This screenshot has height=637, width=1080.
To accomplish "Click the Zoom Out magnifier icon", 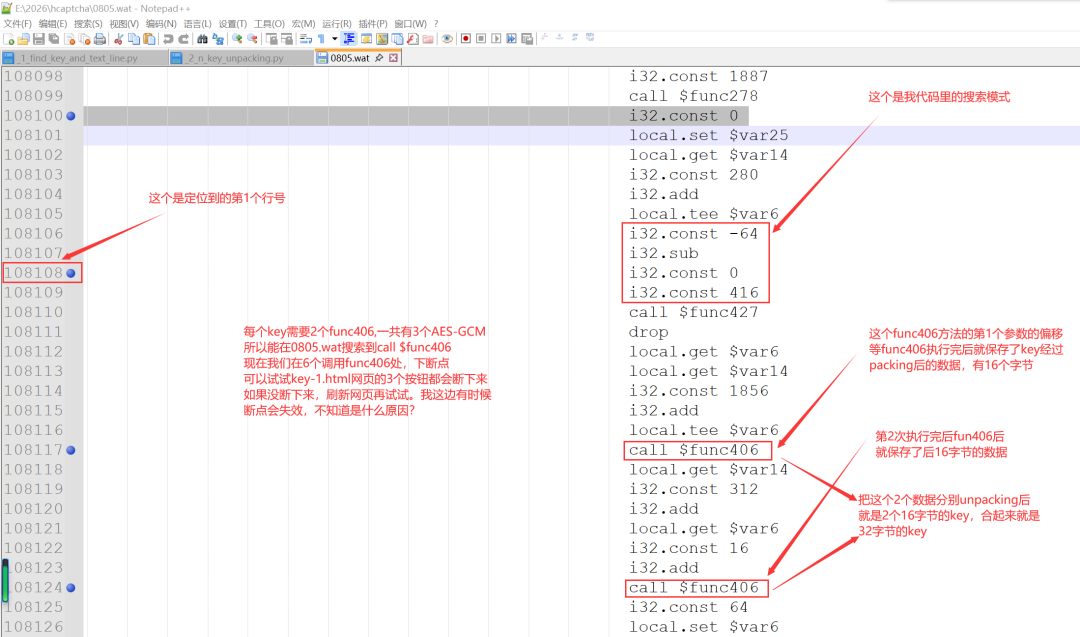I will [x=252, y=39].
